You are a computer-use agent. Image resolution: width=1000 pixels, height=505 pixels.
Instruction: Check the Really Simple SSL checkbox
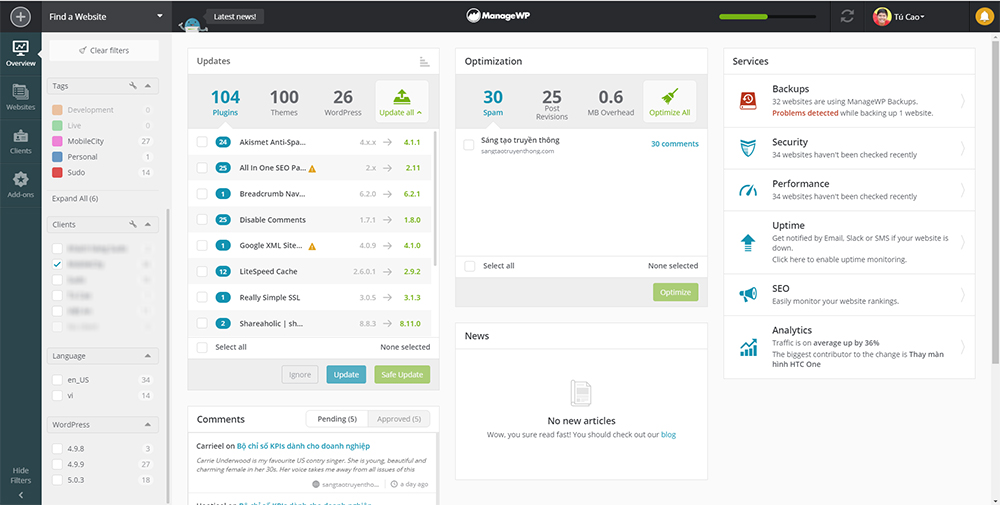coord(202,297)
